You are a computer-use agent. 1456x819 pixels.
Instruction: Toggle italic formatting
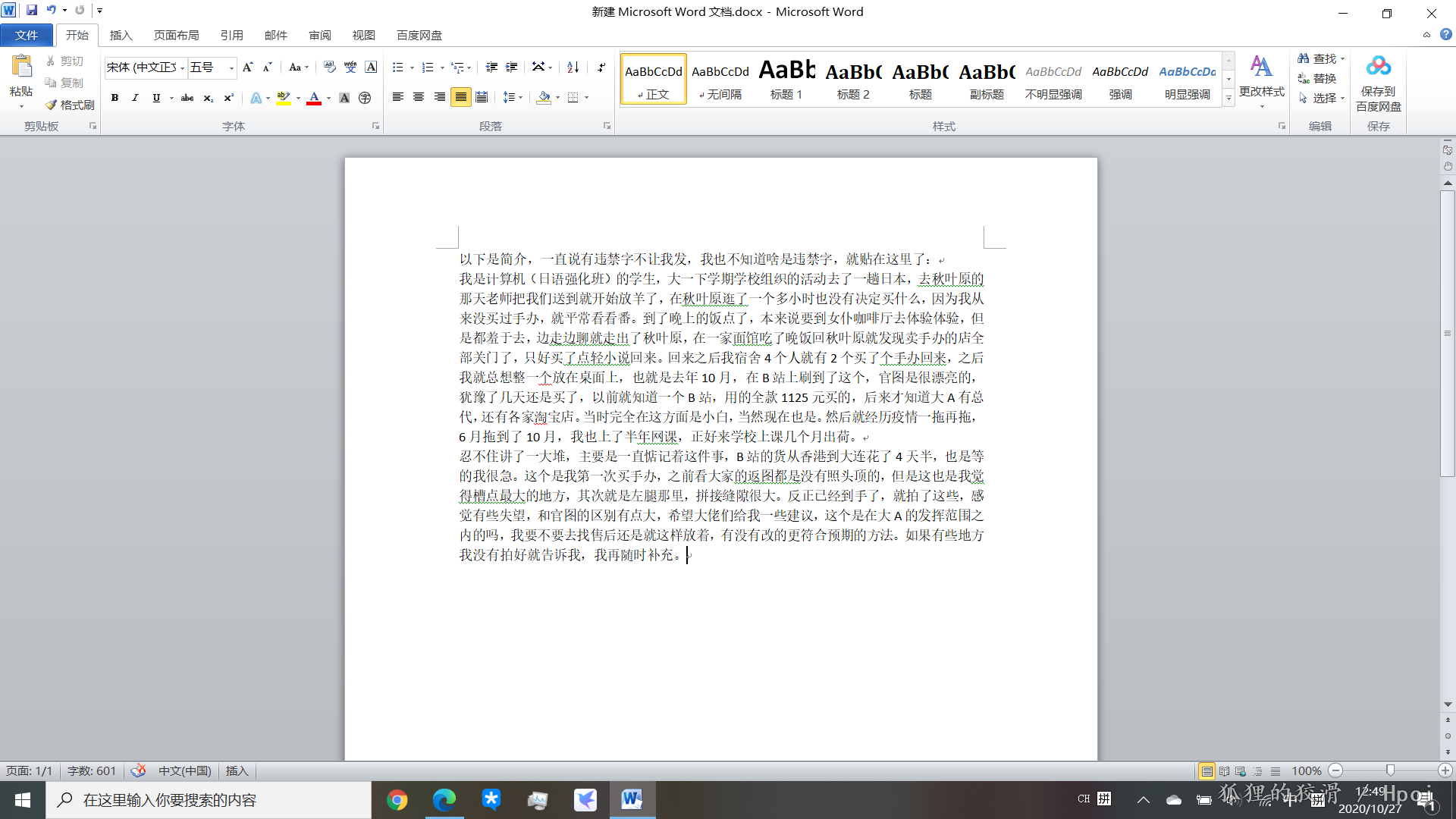[x=135, y=98]
